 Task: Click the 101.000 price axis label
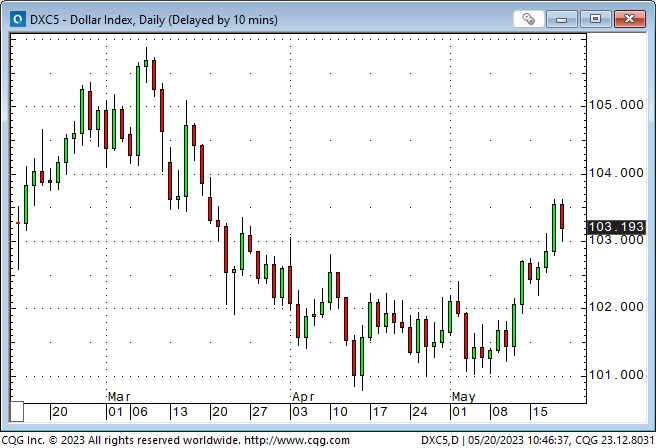coord(616,374)
